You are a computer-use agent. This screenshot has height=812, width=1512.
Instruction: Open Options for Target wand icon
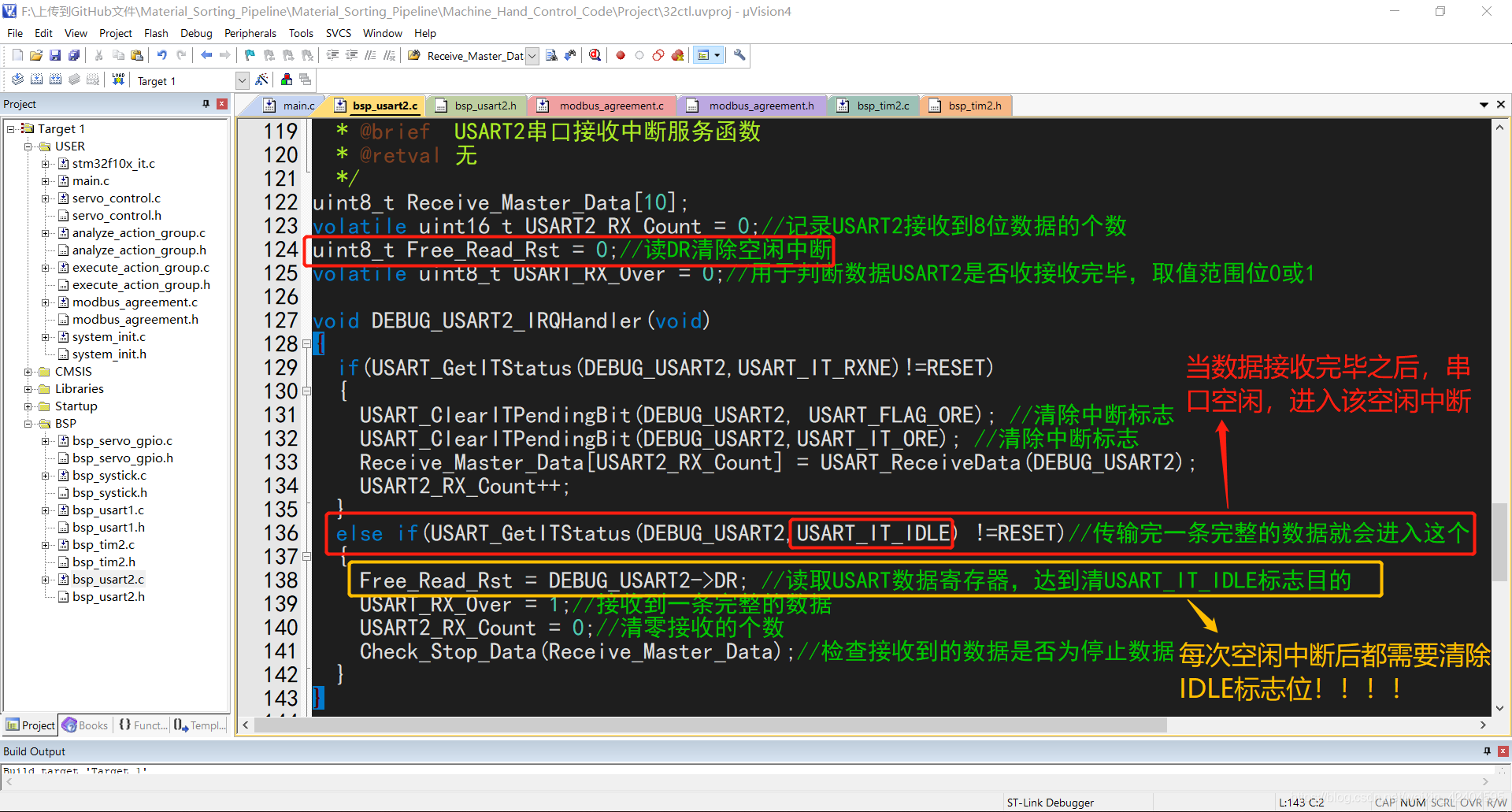(x=262, y=80)
